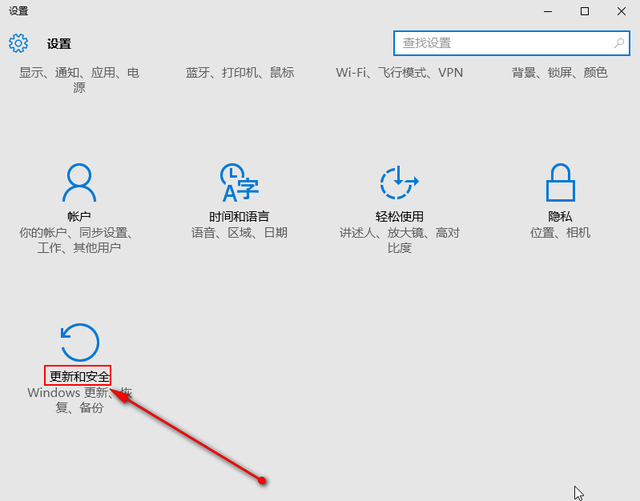Open the 帐户 accounts person icon

coord(79,183)
